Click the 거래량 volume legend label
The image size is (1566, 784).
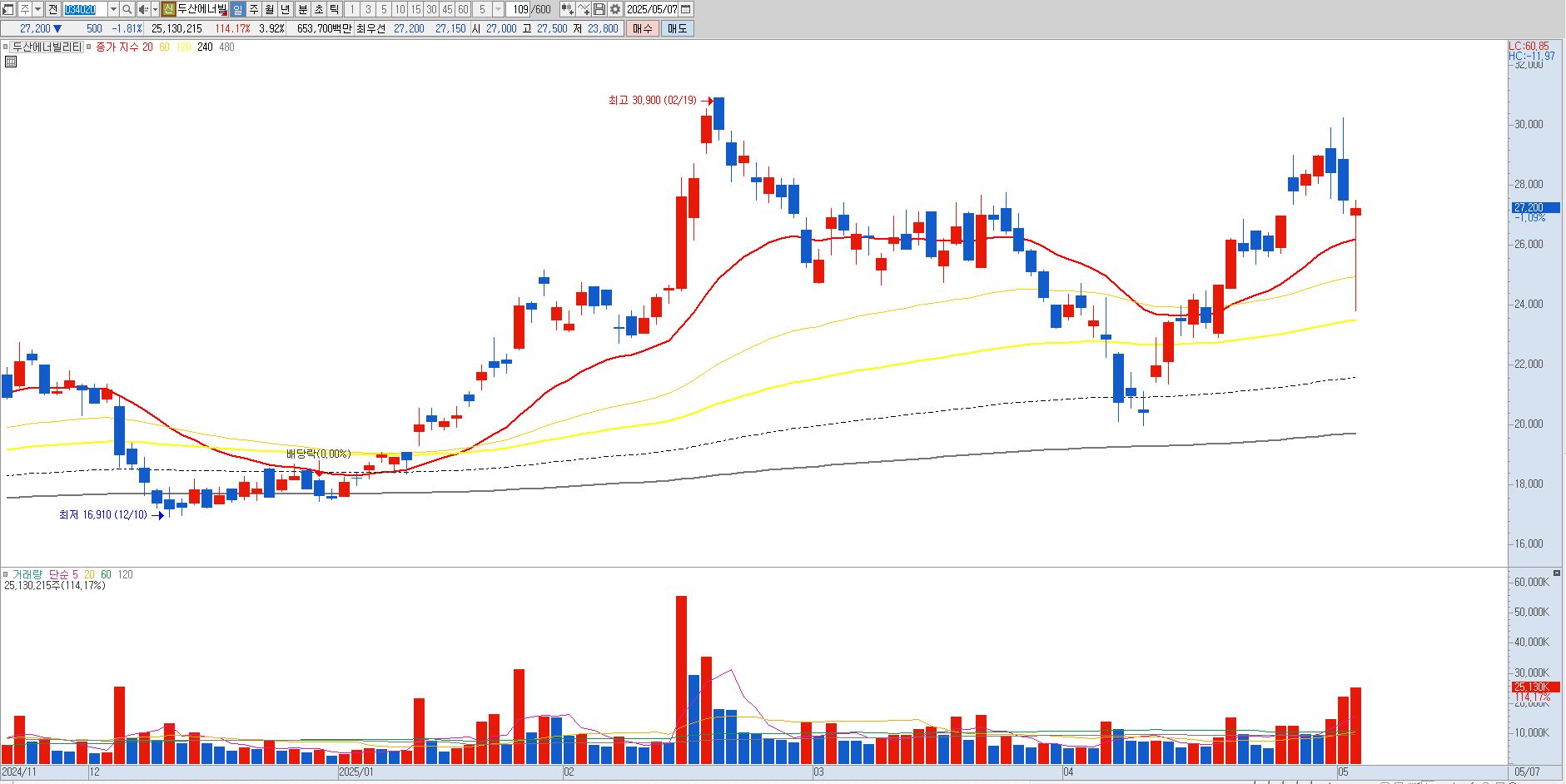pyautogui.click(x=27, y=574)
